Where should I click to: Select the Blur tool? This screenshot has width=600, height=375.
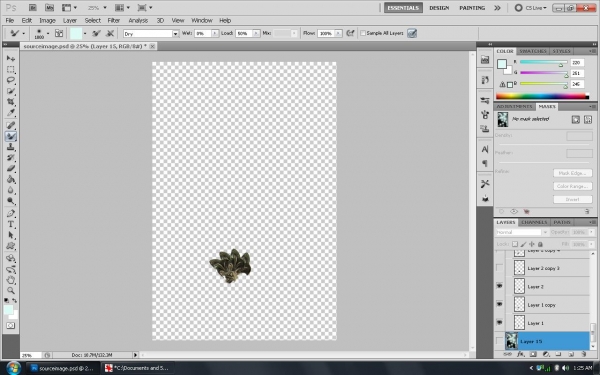tap(11, 190)
